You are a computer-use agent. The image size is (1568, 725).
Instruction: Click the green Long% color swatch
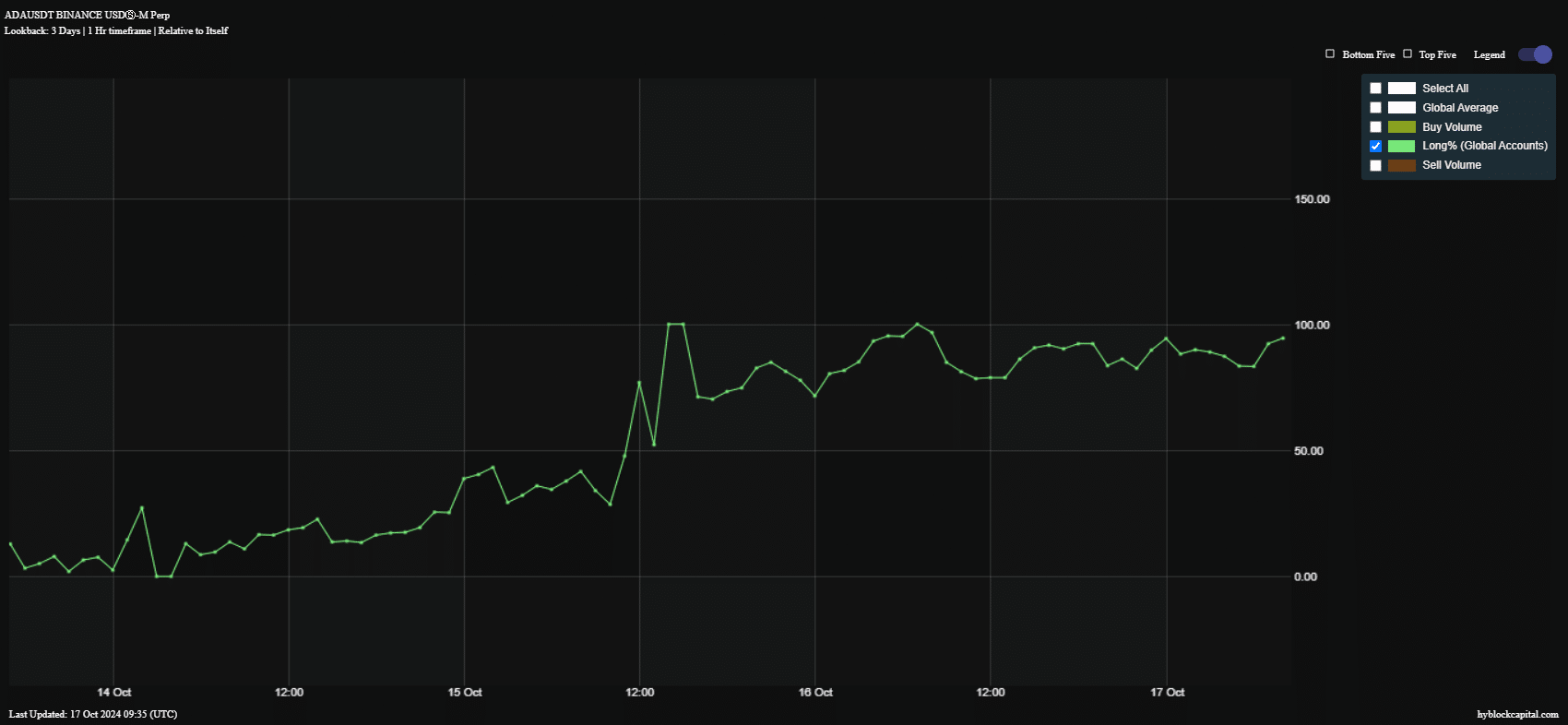tap(1401, 147)
